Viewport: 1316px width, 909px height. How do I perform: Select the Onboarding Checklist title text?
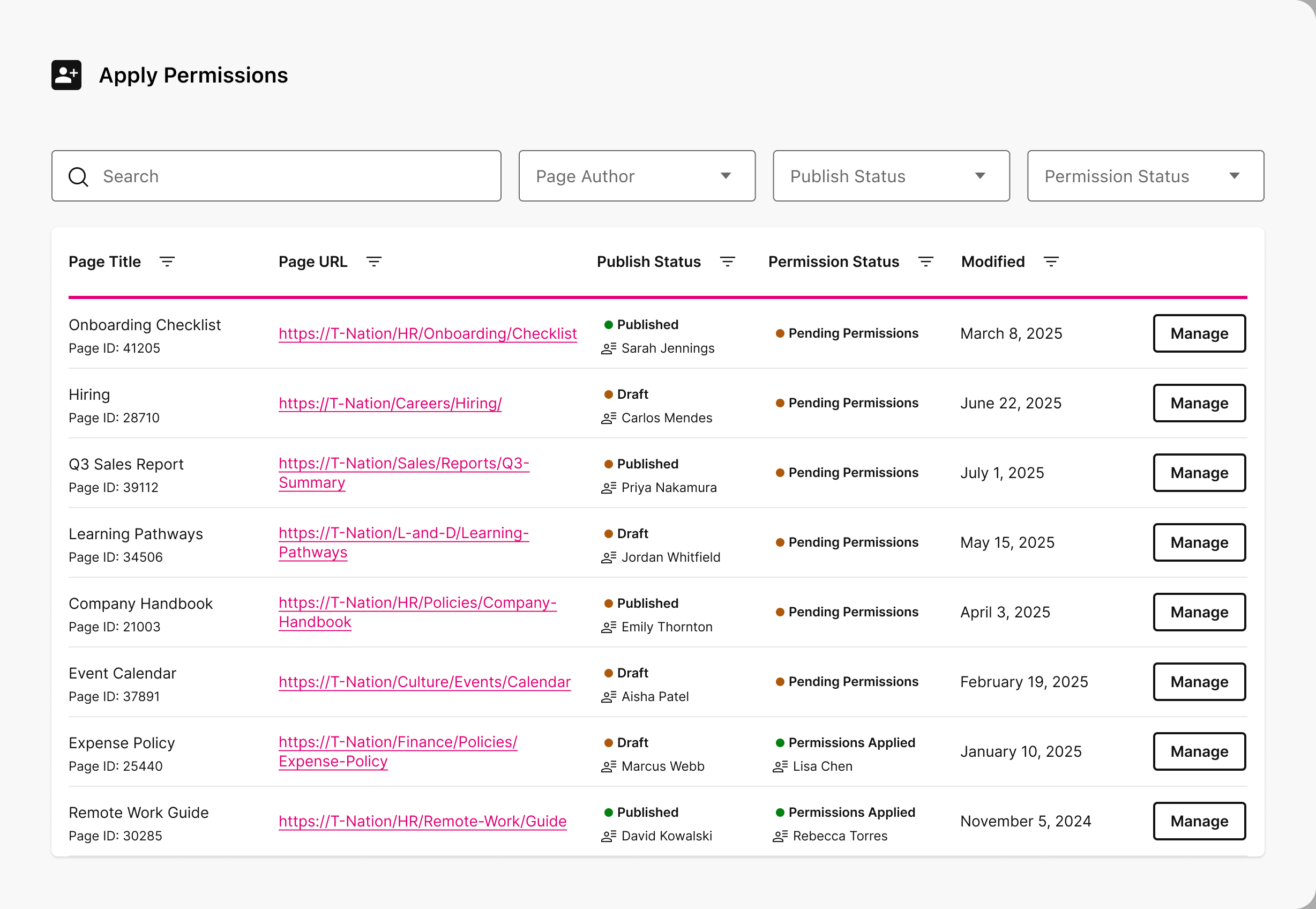(145, 325)
